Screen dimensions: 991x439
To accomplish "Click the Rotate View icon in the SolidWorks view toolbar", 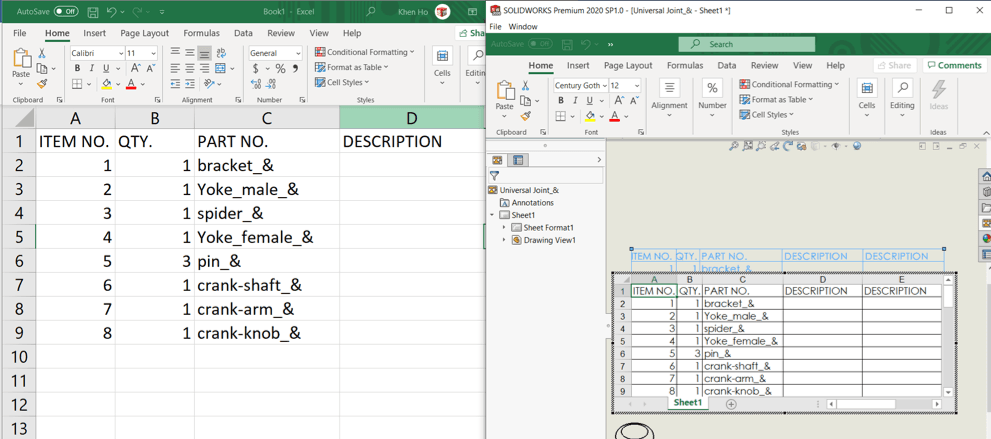I will [787, 147].
